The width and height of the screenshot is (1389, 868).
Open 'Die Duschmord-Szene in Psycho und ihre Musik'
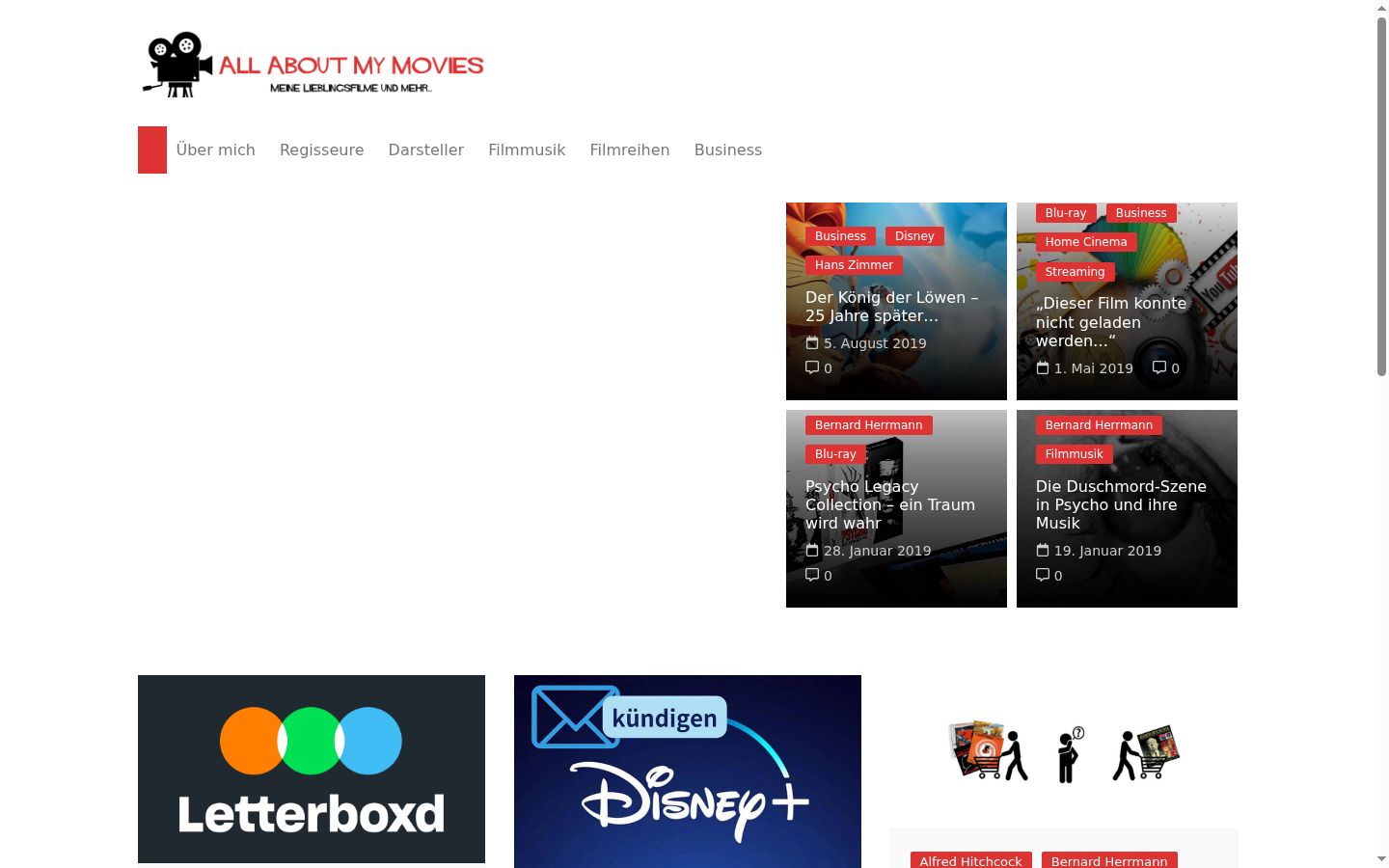(x=1121, y=504)
